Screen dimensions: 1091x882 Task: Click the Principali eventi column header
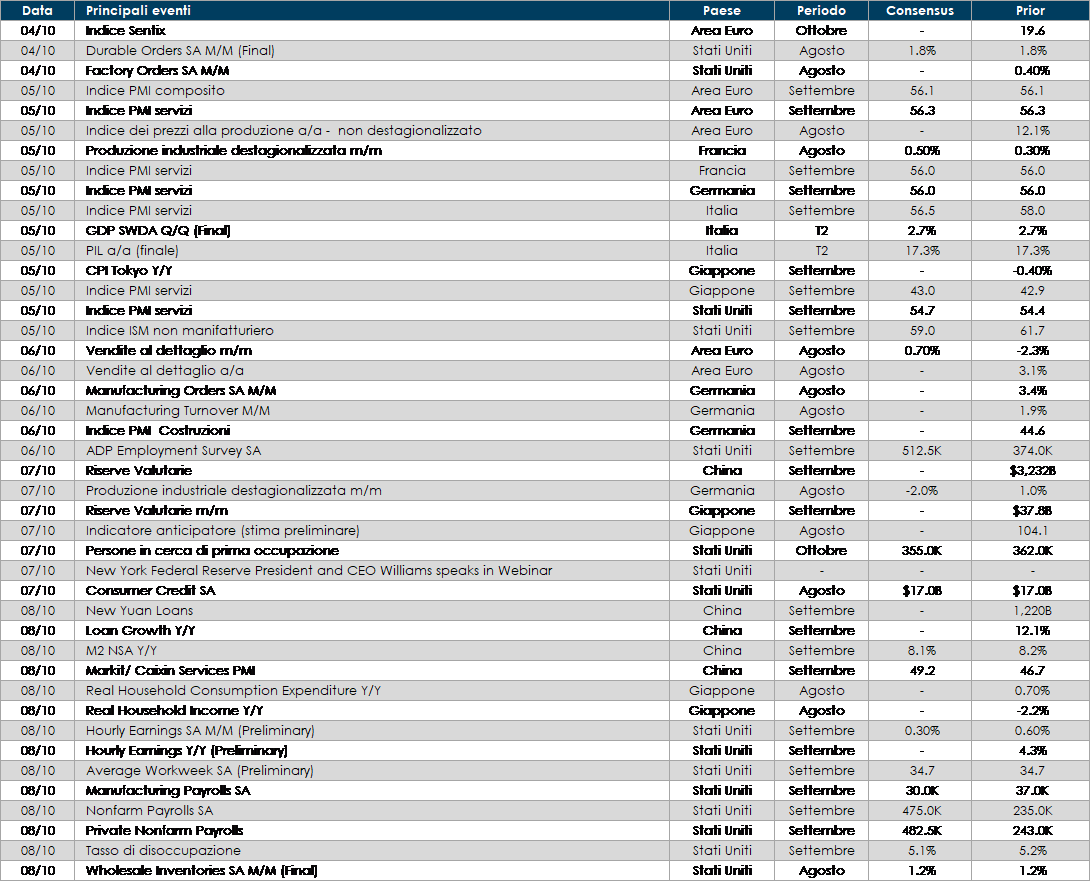[138, 11]
